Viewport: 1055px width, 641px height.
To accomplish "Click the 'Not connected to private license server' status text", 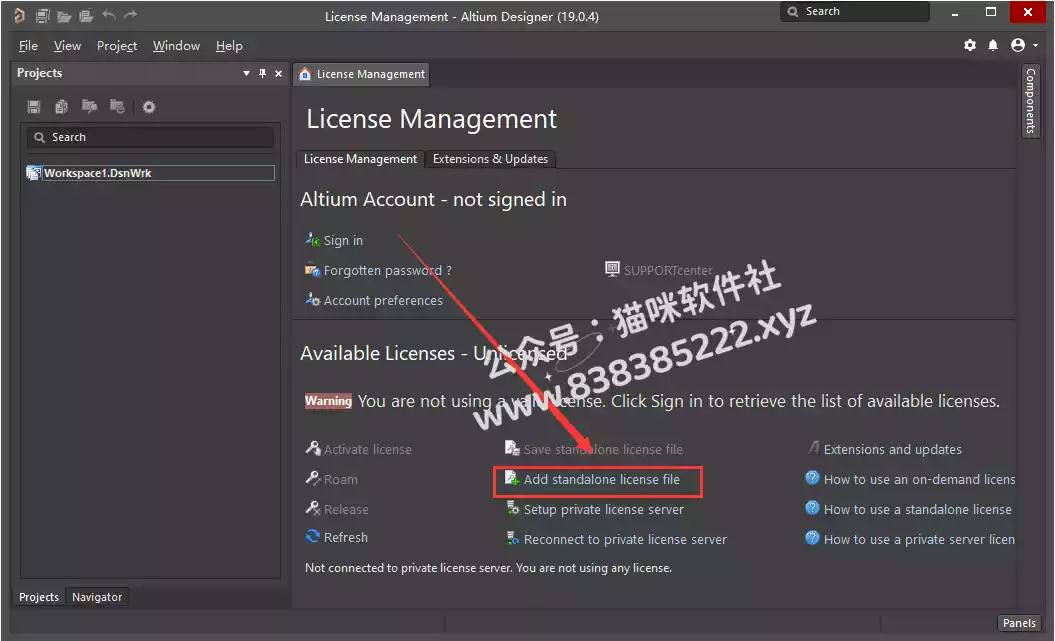I will (488, 568).
